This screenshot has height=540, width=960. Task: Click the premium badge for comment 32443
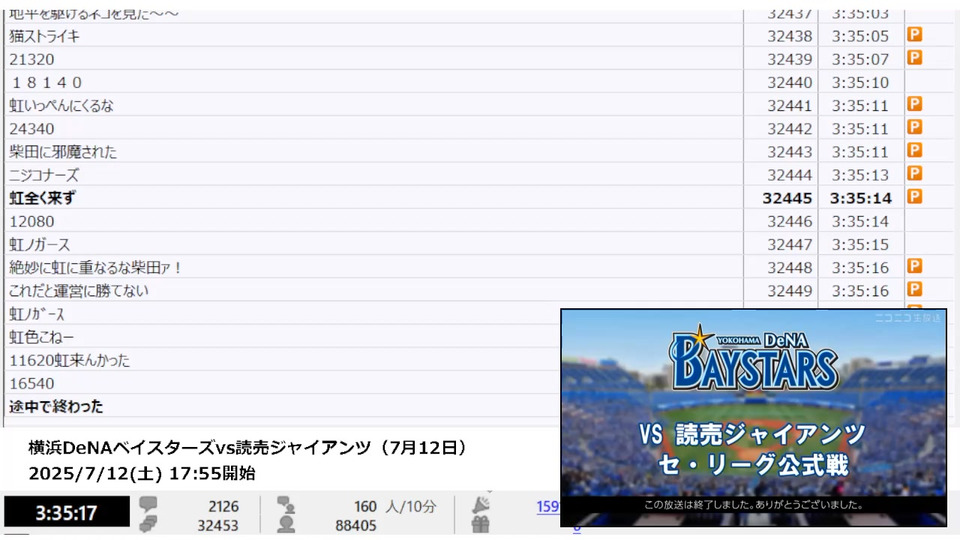tap(914, 151)
